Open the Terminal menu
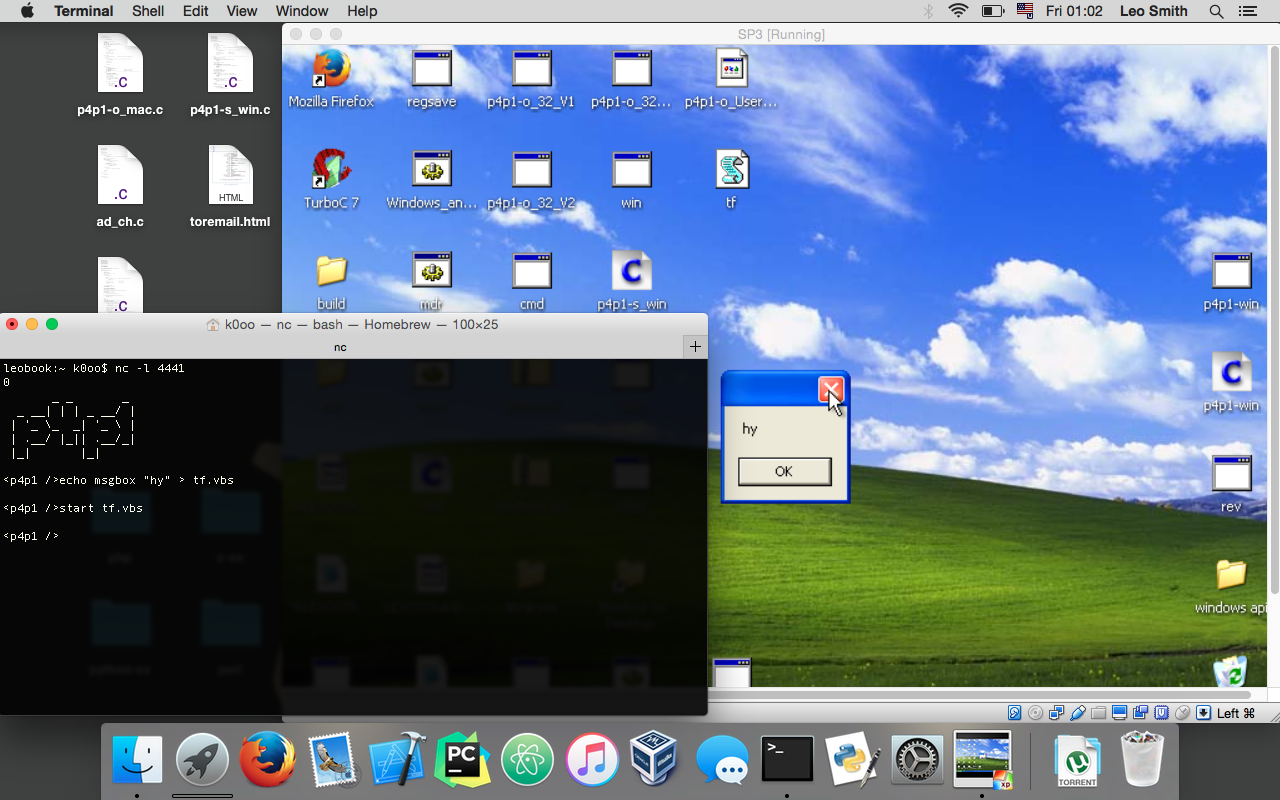This screenshot has height=800, width=1280. [x=83, y=11]
